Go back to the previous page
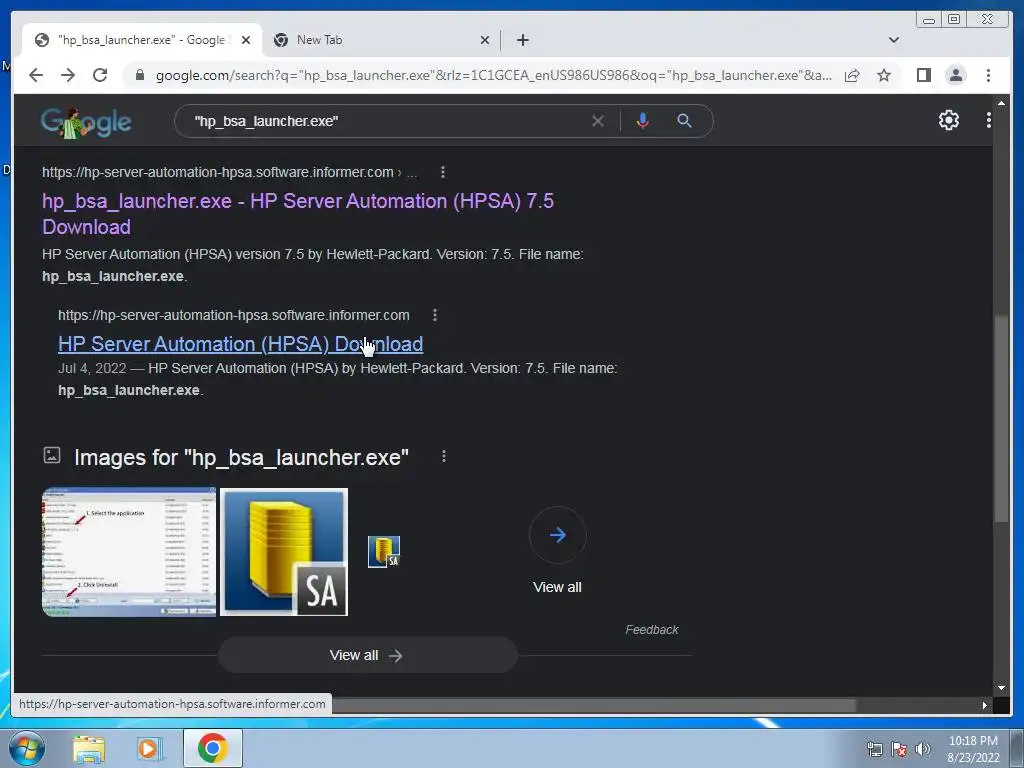The image size is (1024, 768). click(36, 75)
